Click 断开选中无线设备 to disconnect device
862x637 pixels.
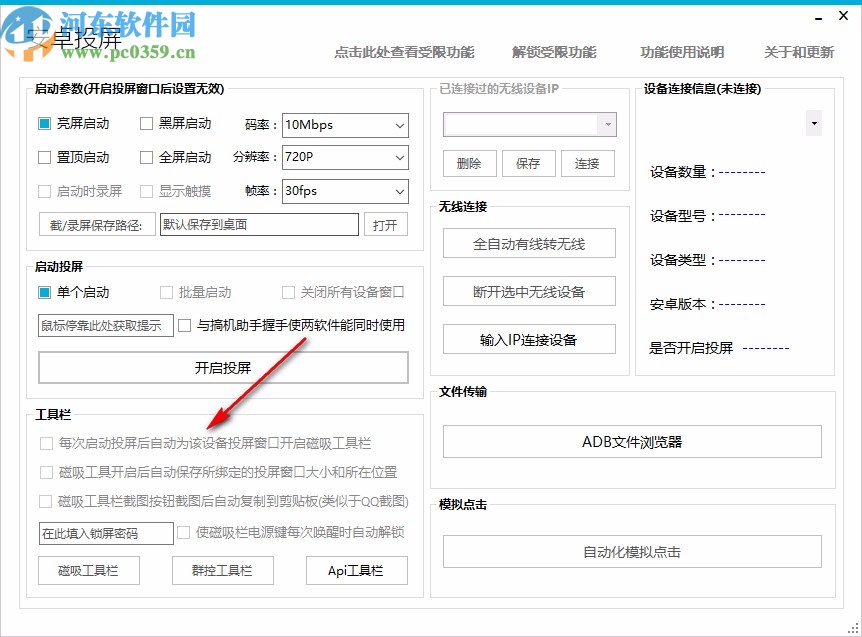pyautogui.click(x=528, y=291)
